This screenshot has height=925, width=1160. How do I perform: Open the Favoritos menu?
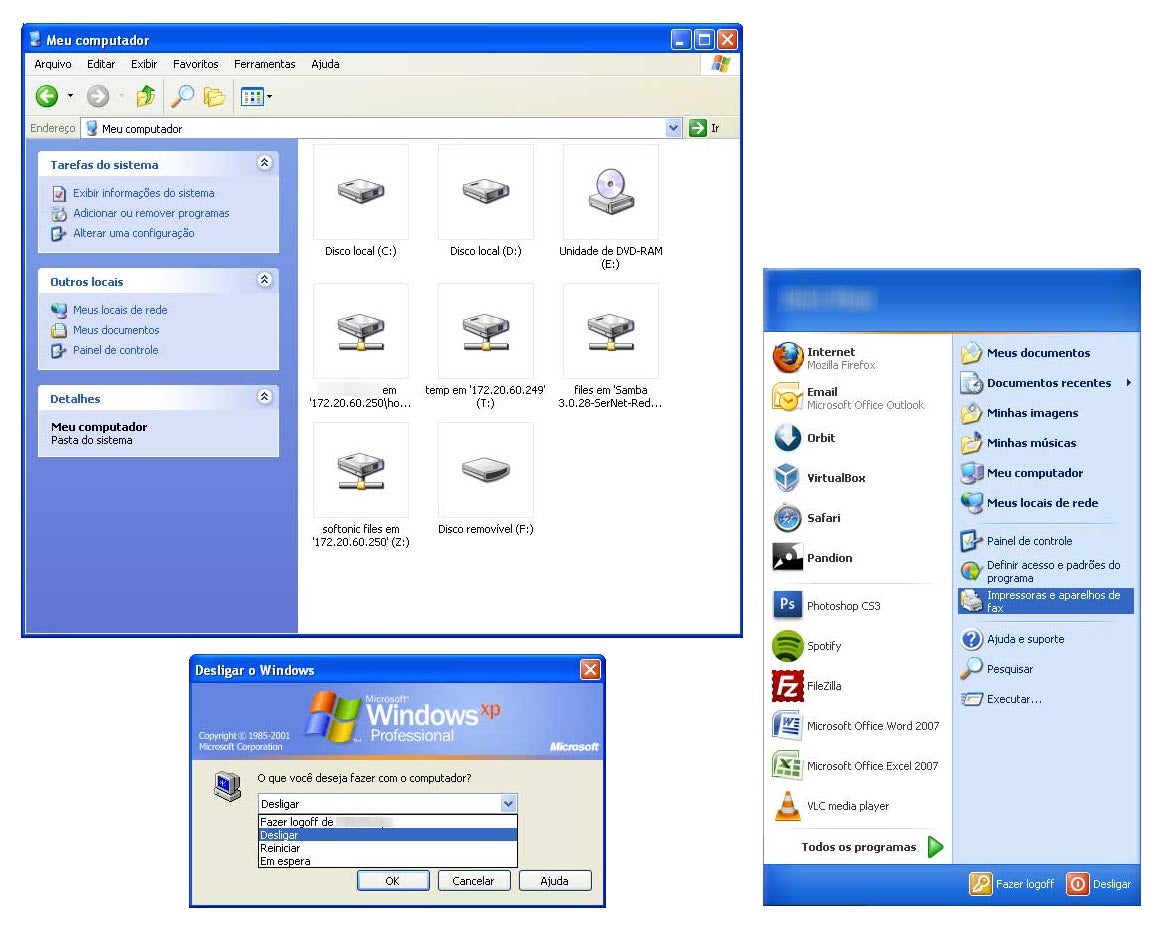point(195,64)
